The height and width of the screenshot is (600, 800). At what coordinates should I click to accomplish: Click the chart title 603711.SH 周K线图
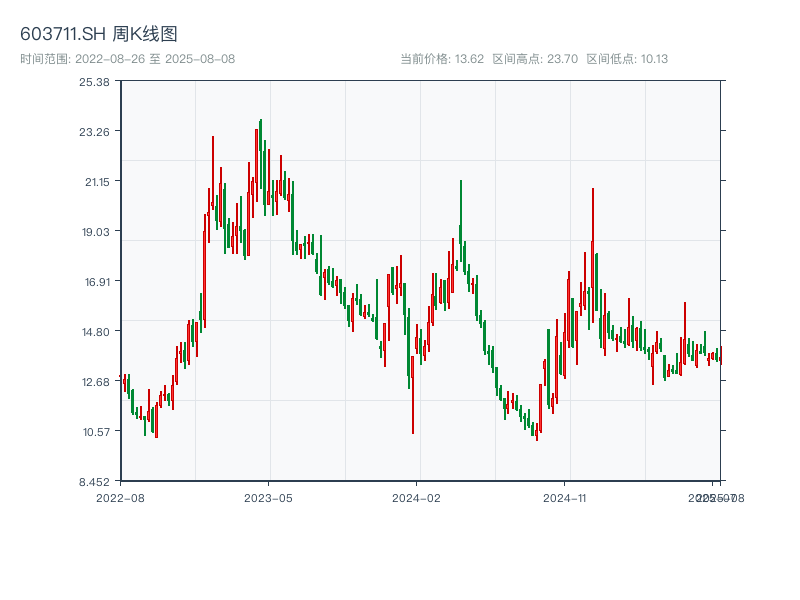98,34
